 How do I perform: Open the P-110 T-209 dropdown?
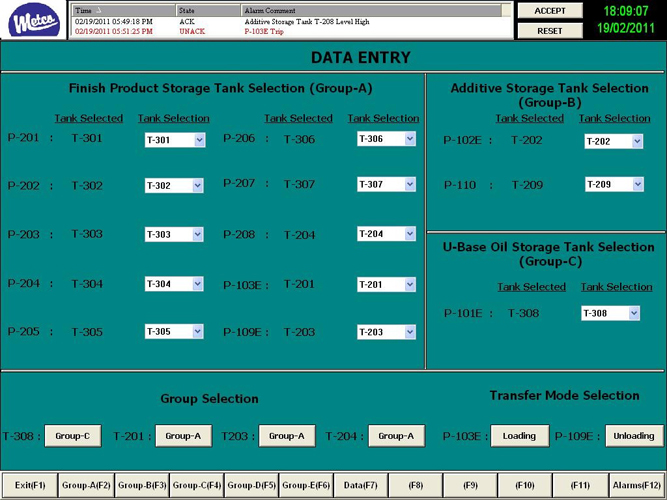tap(614, 184)
